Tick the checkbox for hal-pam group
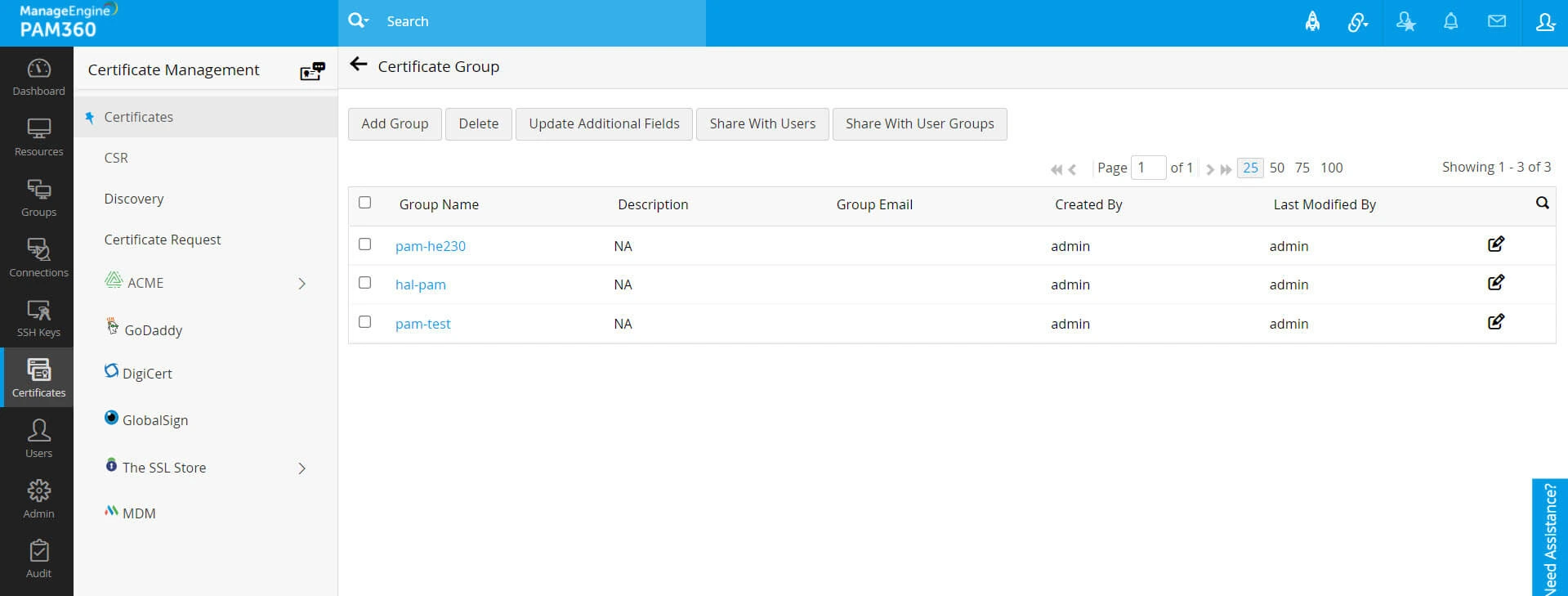 click(x=365, y=283)
